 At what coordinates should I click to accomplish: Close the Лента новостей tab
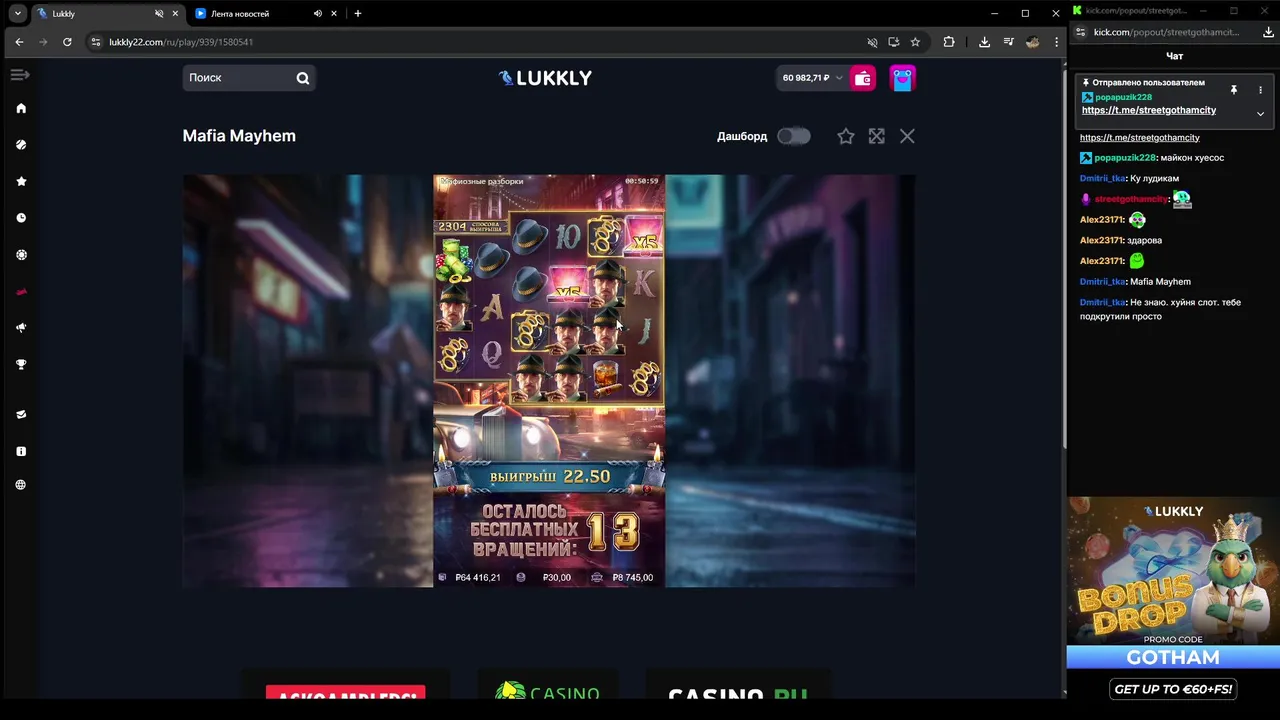tap(335, 13)
